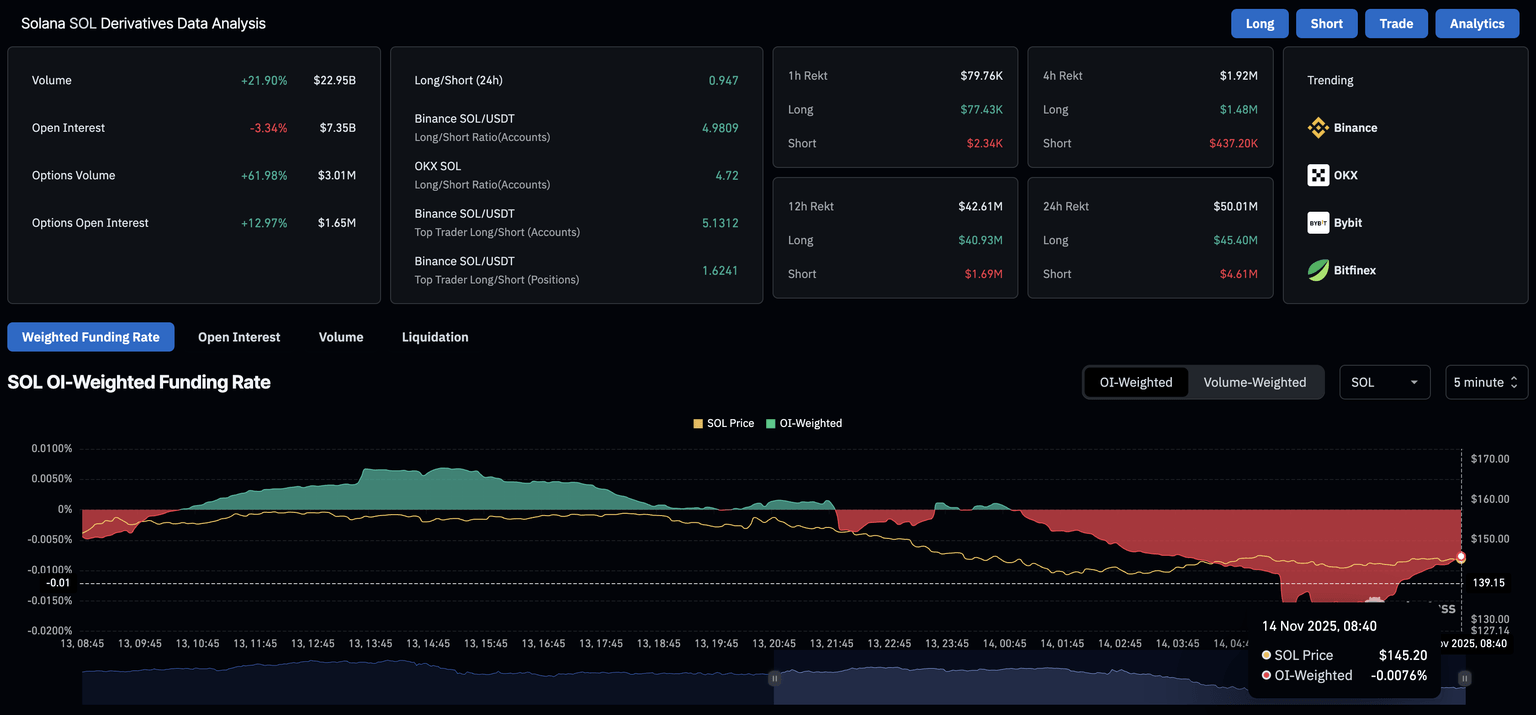Select the Volume chart tab
Image resolution: width=1536 pixels, height=715 pixels.
(x=341, y=337)
